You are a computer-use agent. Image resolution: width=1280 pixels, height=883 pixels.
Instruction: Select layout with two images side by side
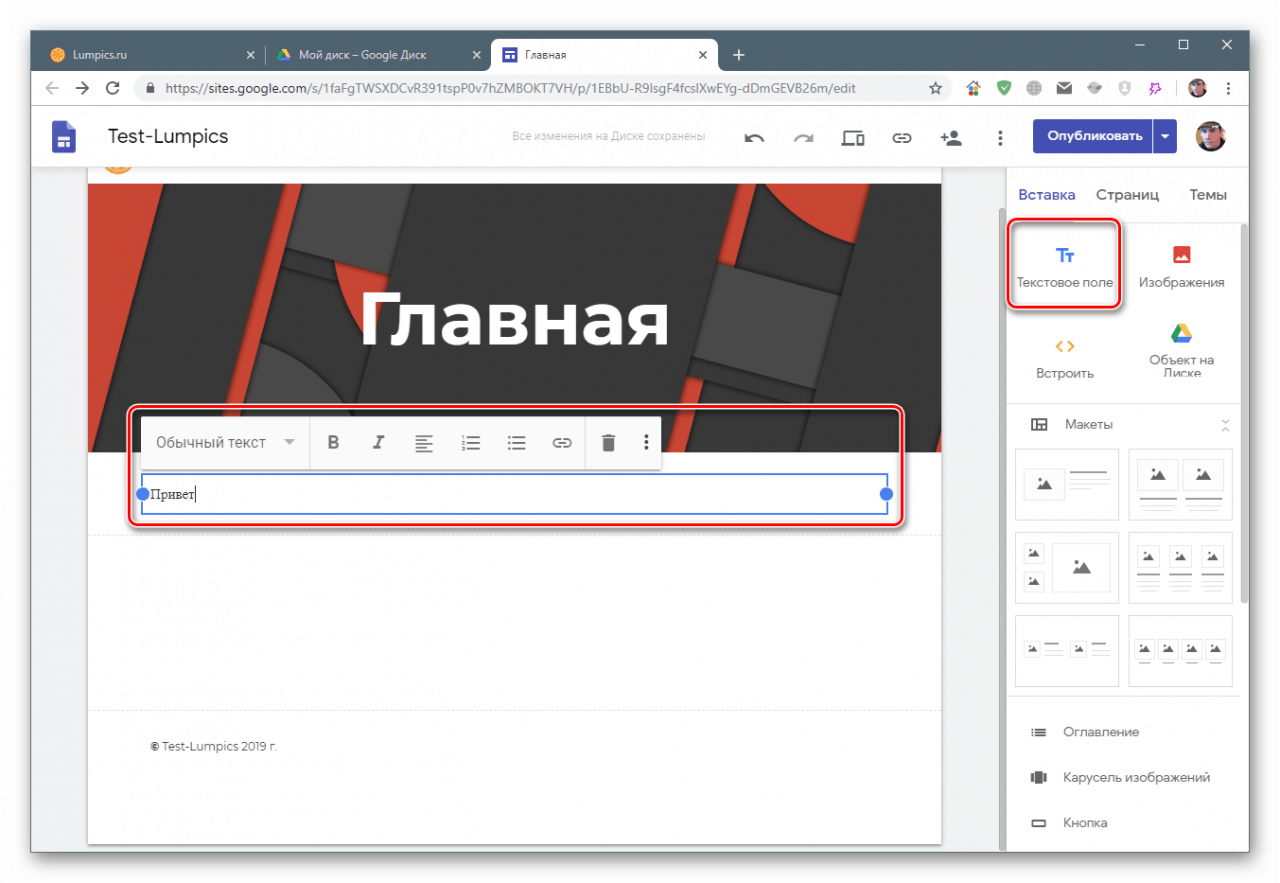(1181, 484)
